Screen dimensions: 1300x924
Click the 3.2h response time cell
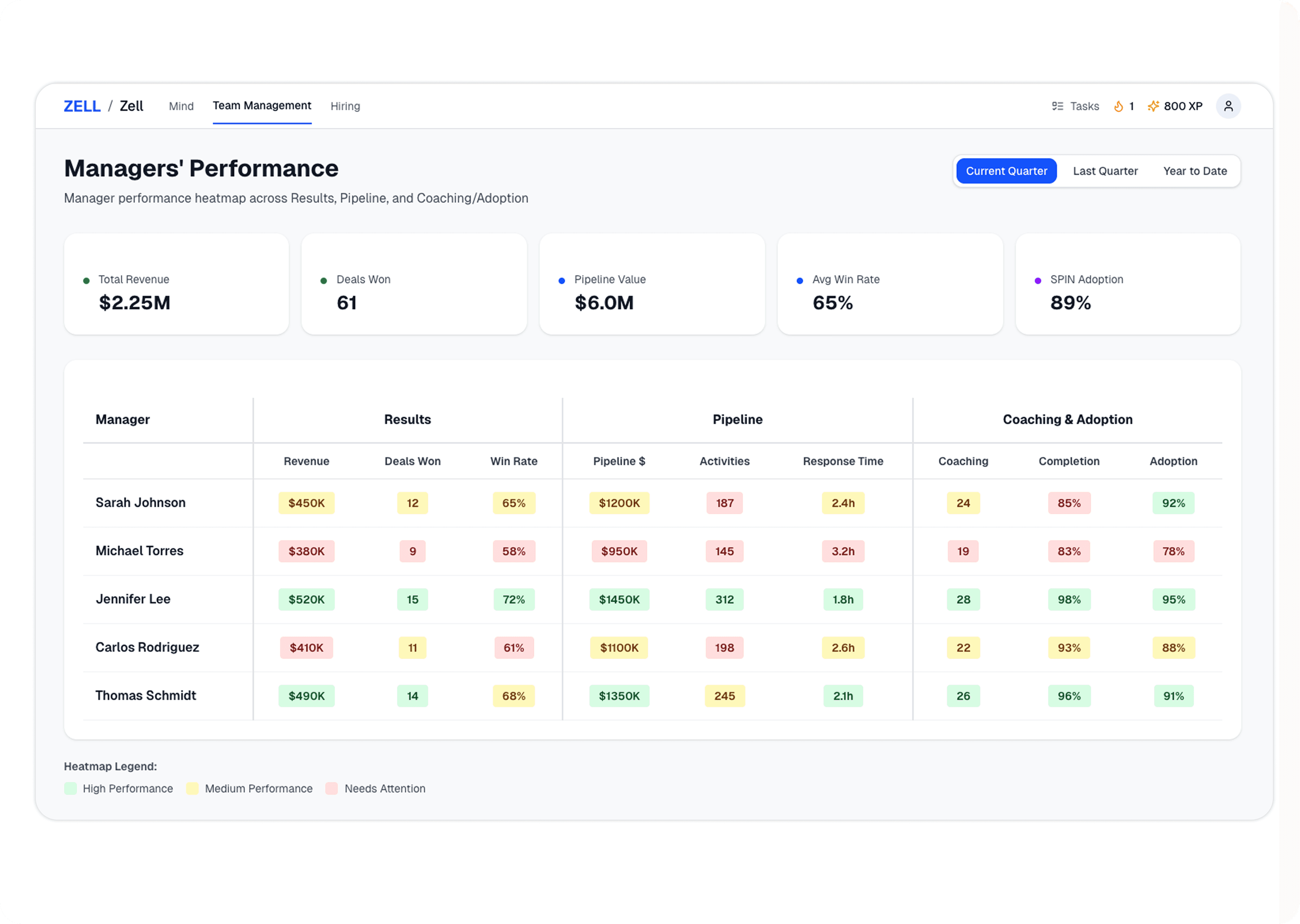843,552
